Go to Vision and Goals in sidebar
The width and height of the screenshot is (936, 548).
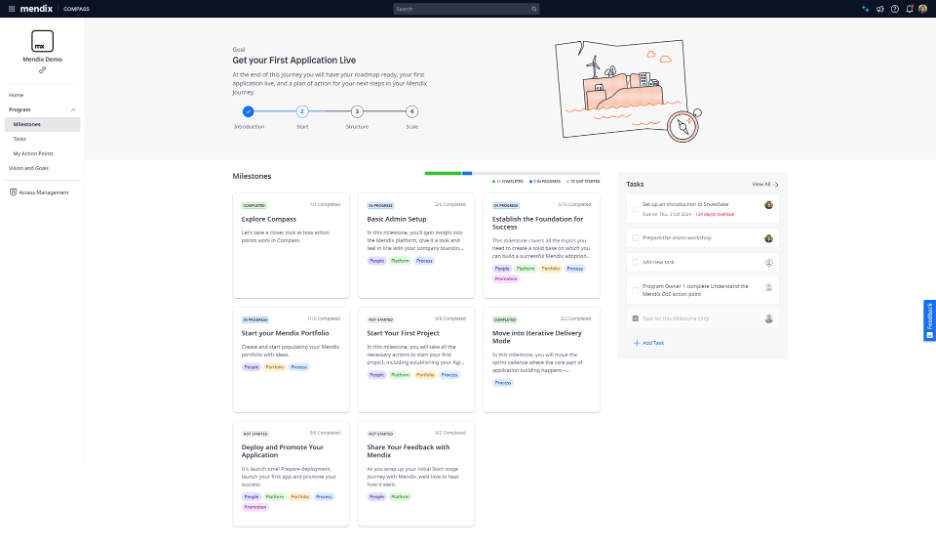pos(29,168)
